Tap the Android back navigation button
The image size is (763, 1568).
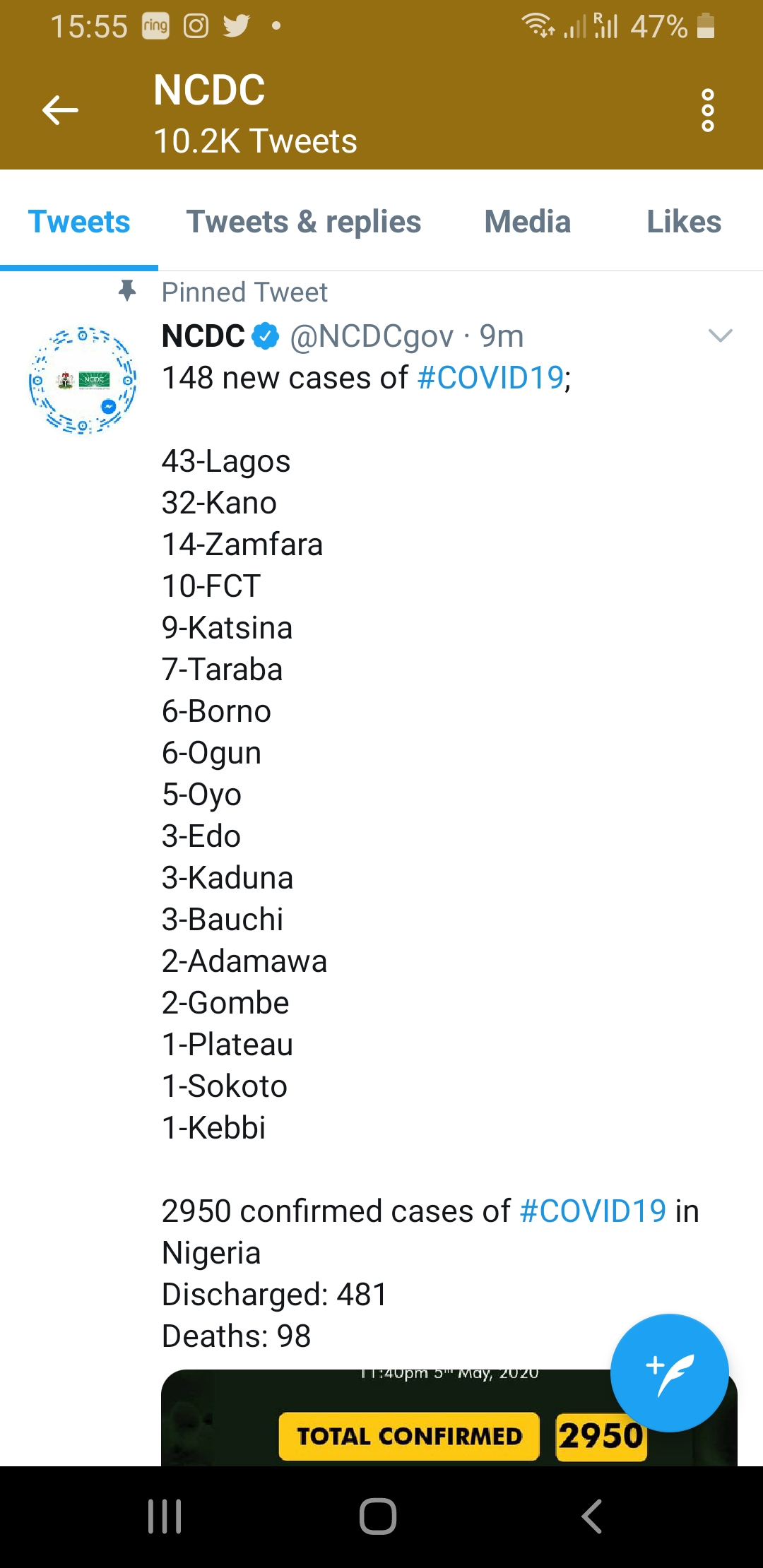pyautogui.click(x=591, y=1516)
